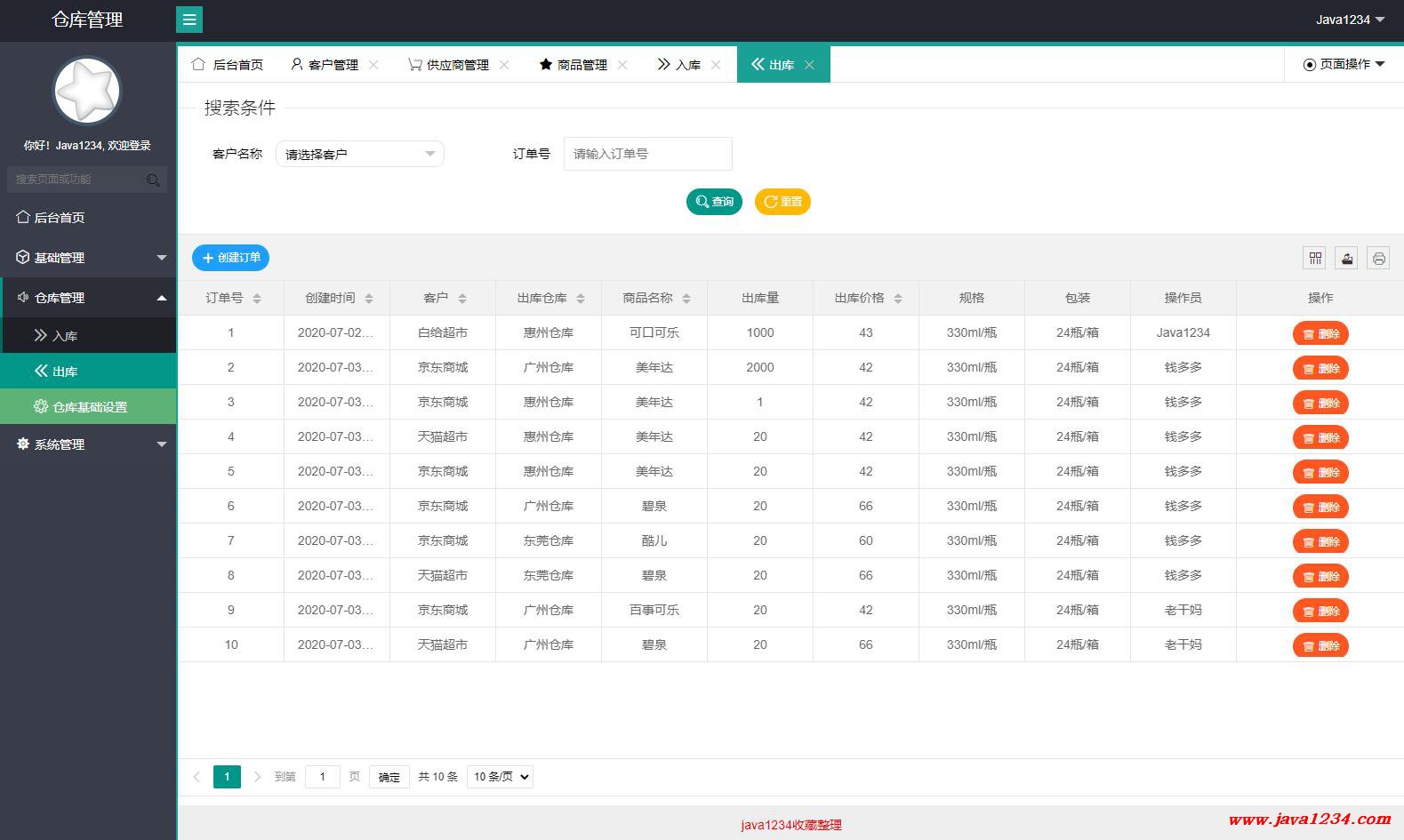Open 出库 in the sidebar
The width and height of the screenshot is (1404, 840).
coord(88,372)
